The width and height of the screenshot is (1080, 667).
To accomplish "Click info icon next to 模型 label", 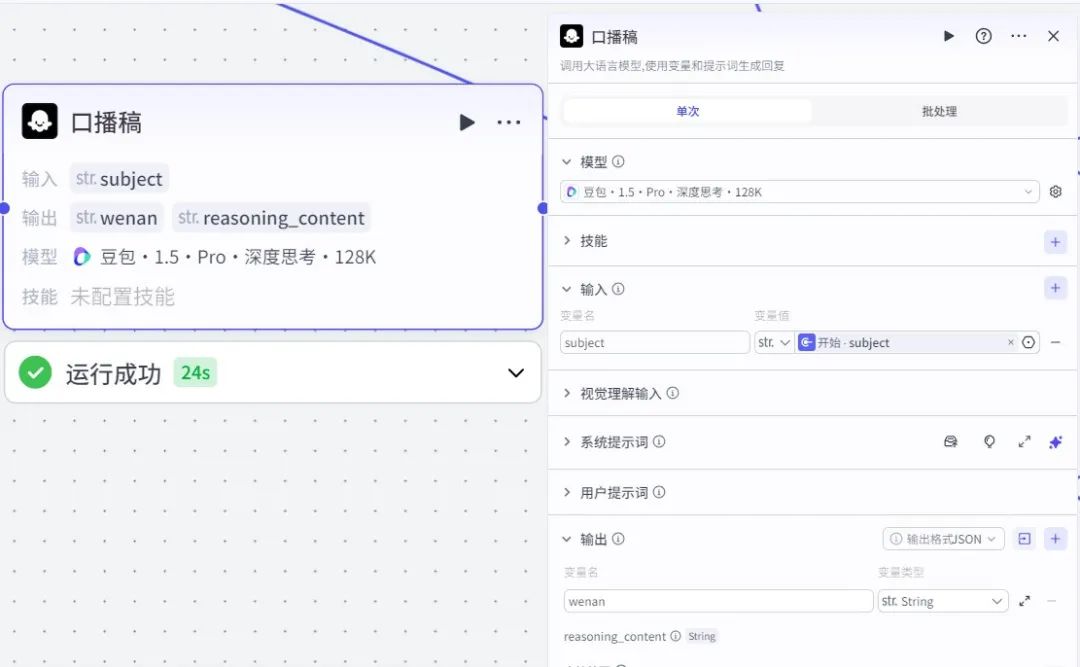I will coord(618,161).
